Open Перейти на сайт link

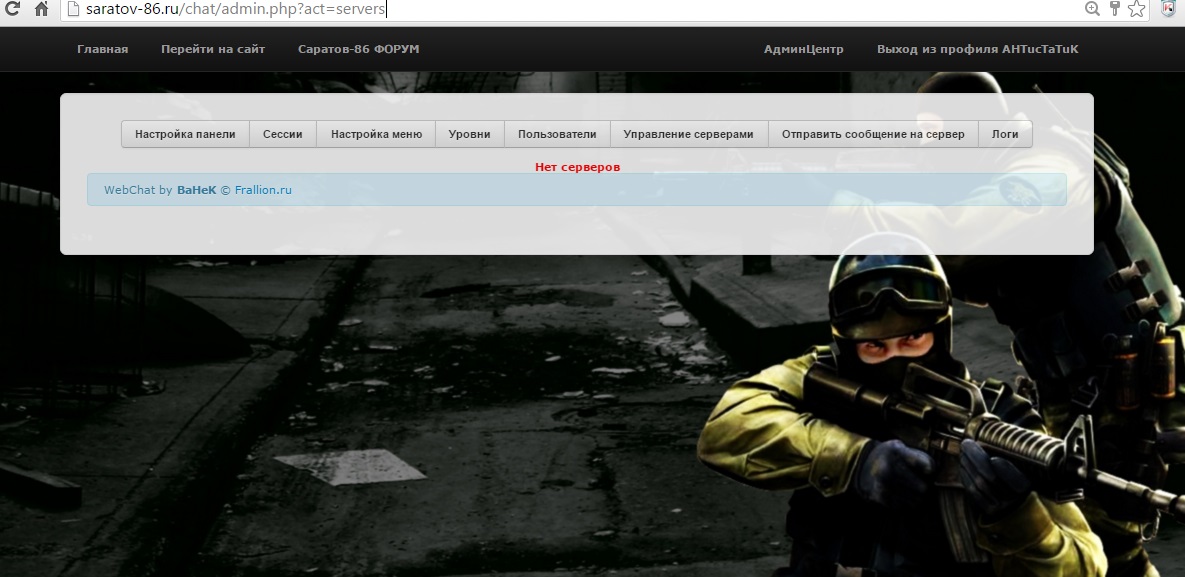tap(213, 49)
